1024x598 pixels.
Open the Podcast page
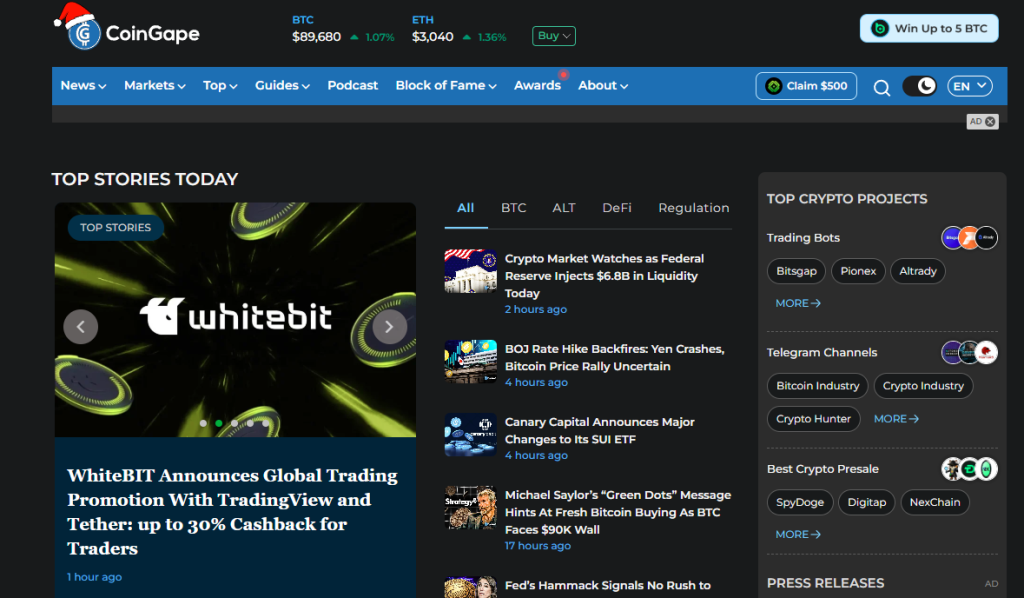coord(353,86)
